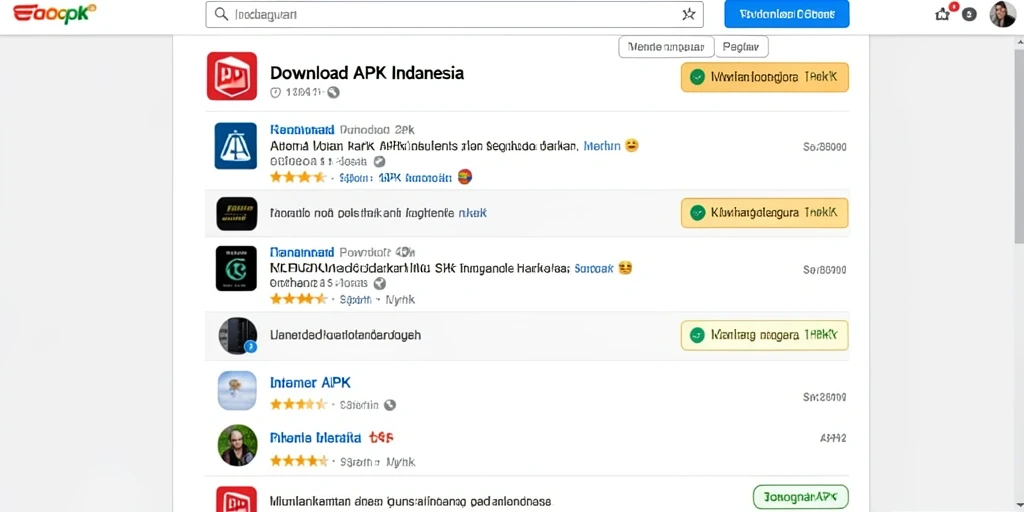This screenshot has width=1024, height=512.
Task: Click star rating in green C app row
Action: [298, 299]
